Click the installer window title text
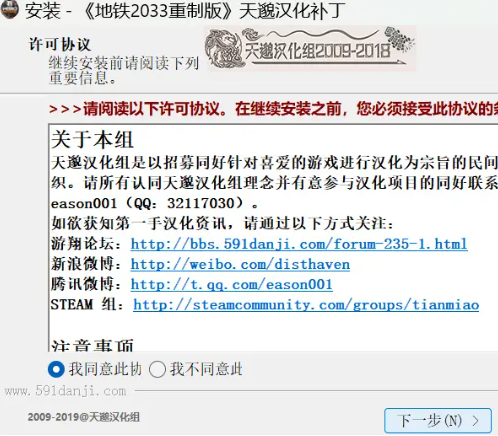 pyautogui.click(x=185, y=10)
